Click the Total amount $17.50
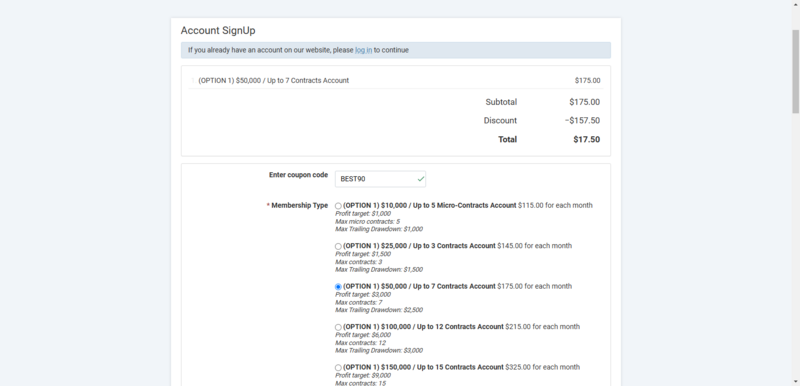 click(587, 139)
